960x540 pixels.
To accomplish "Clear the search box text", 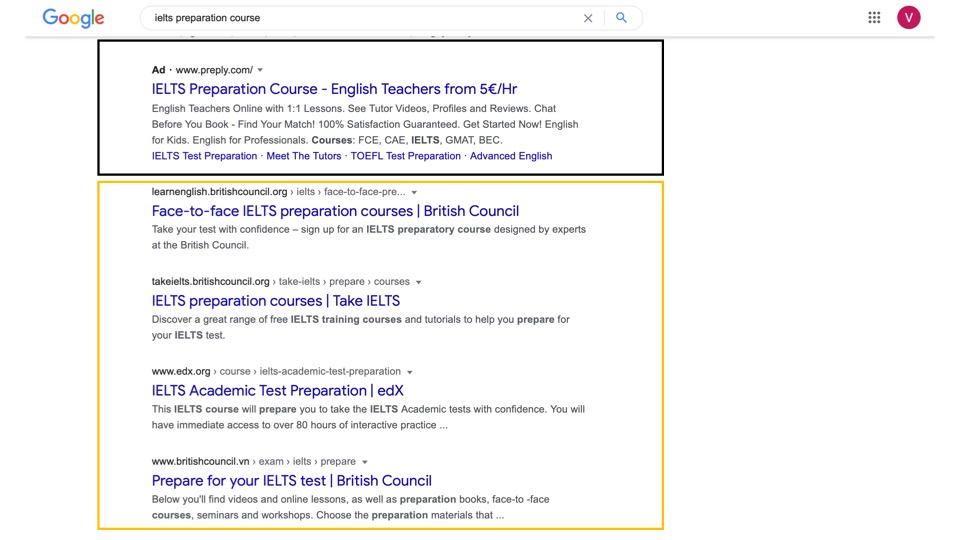I will tap(588, 18).
